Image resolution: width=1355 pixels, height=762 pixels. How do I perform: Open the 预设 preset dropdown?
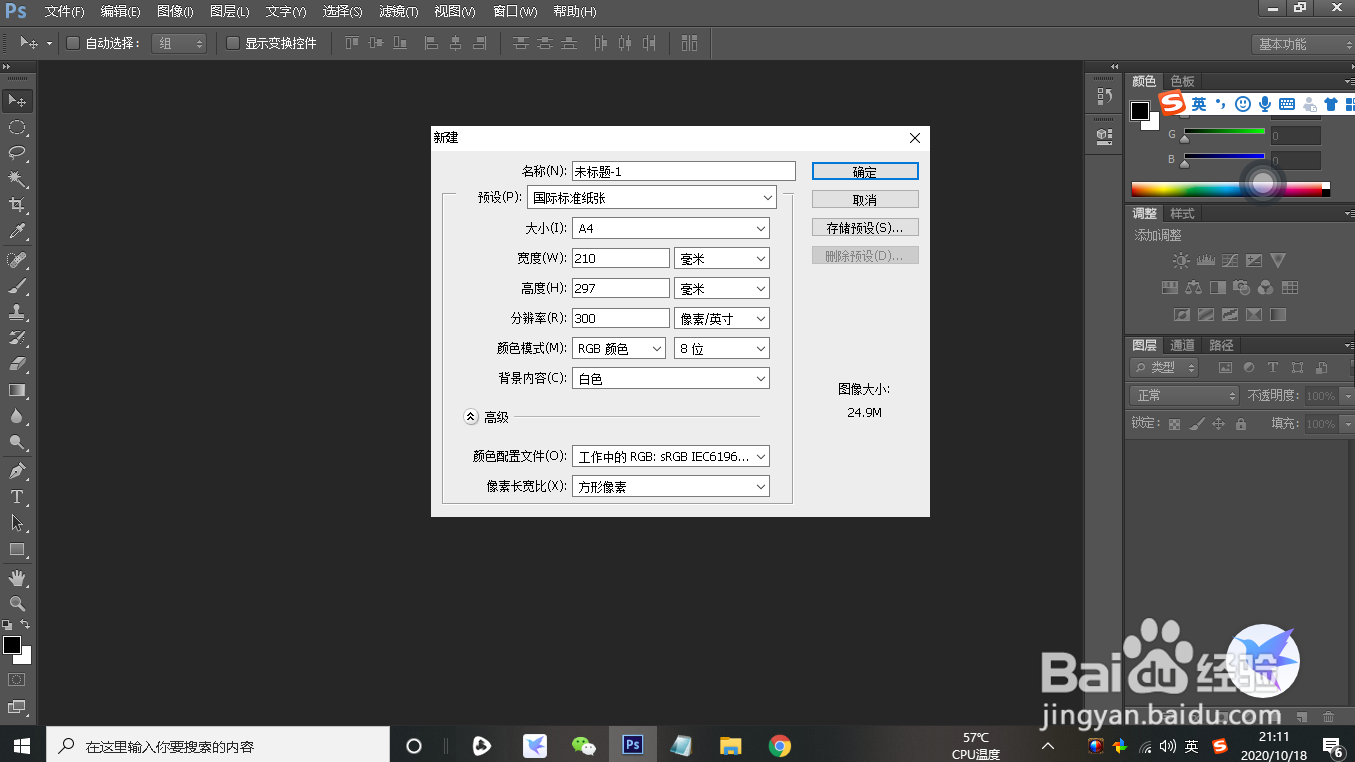[x=651, y=198]
